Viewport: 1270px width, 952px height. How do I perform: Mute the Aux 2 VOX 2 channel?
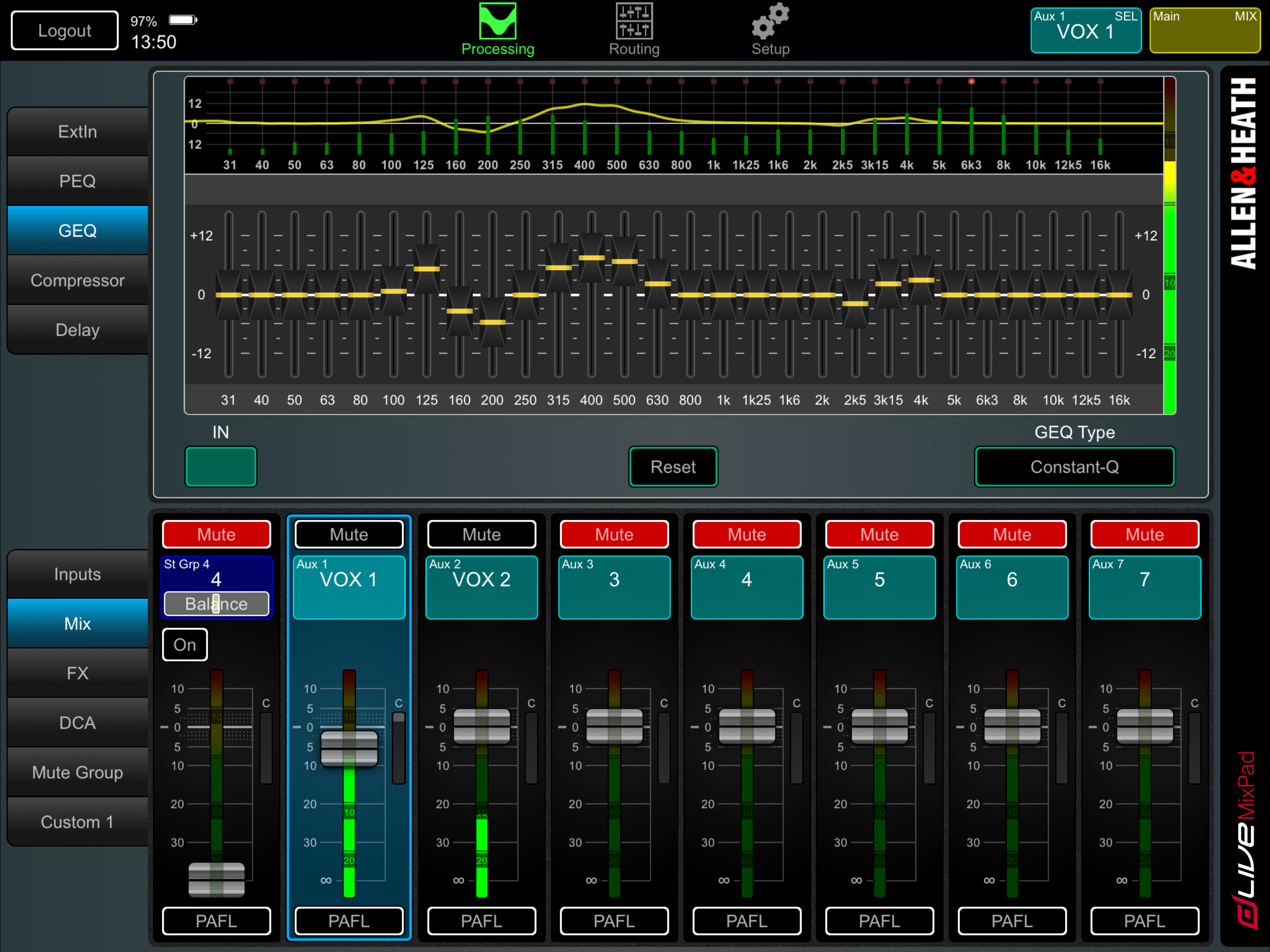481,534
